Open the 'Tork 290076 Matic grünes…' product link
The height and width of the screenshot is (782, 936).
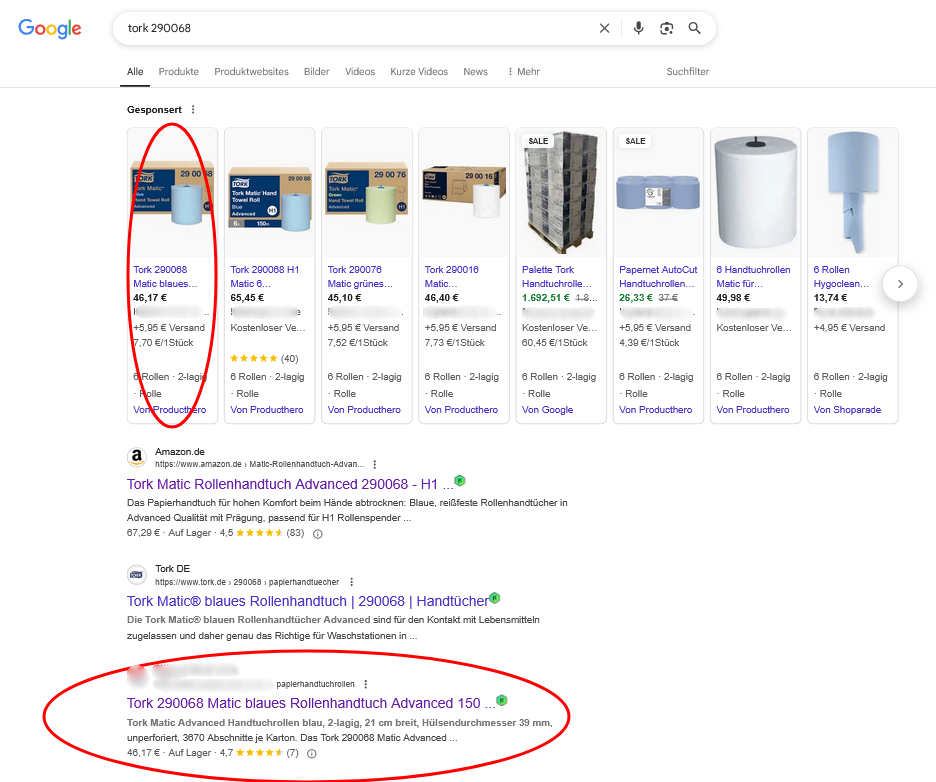pyautogui.click(x=360, y=277)
